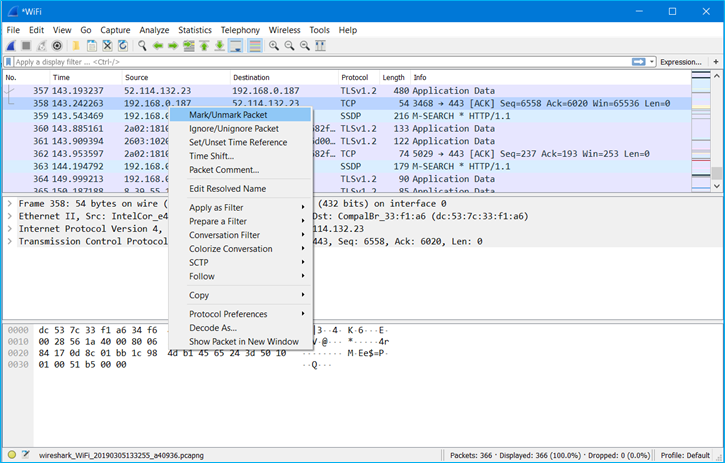Choose Decode As... entry
This screenshot has width=725, height=463.
point(240,328)
